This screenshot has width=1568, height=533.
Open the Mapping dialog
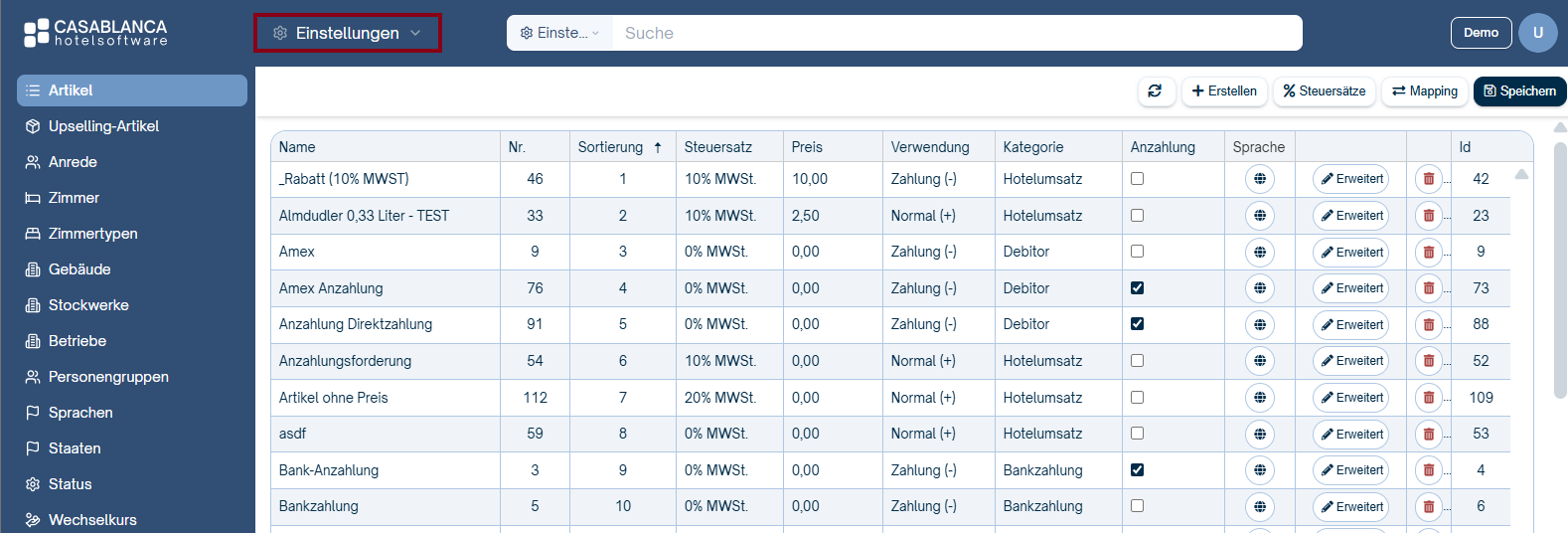point(1425,90)
